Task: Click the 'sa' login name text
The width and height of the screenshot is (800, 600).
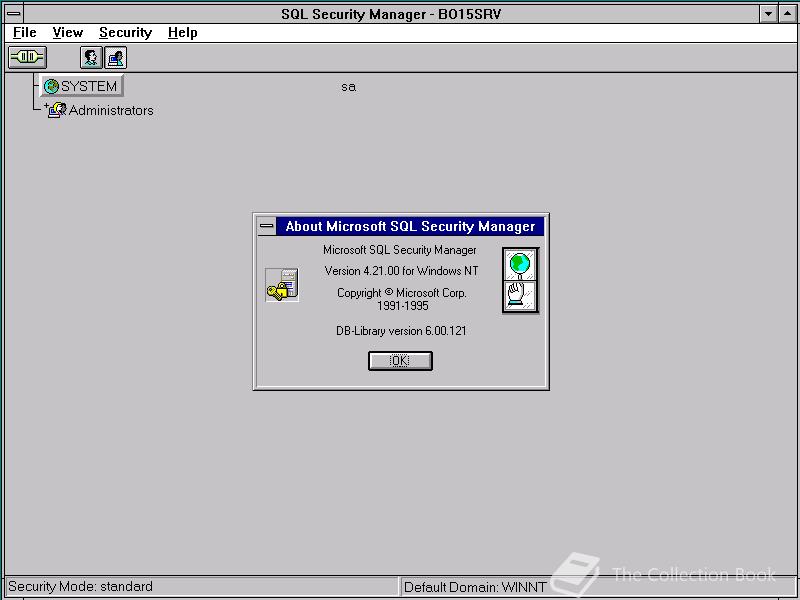Action: tap(348, 87)
